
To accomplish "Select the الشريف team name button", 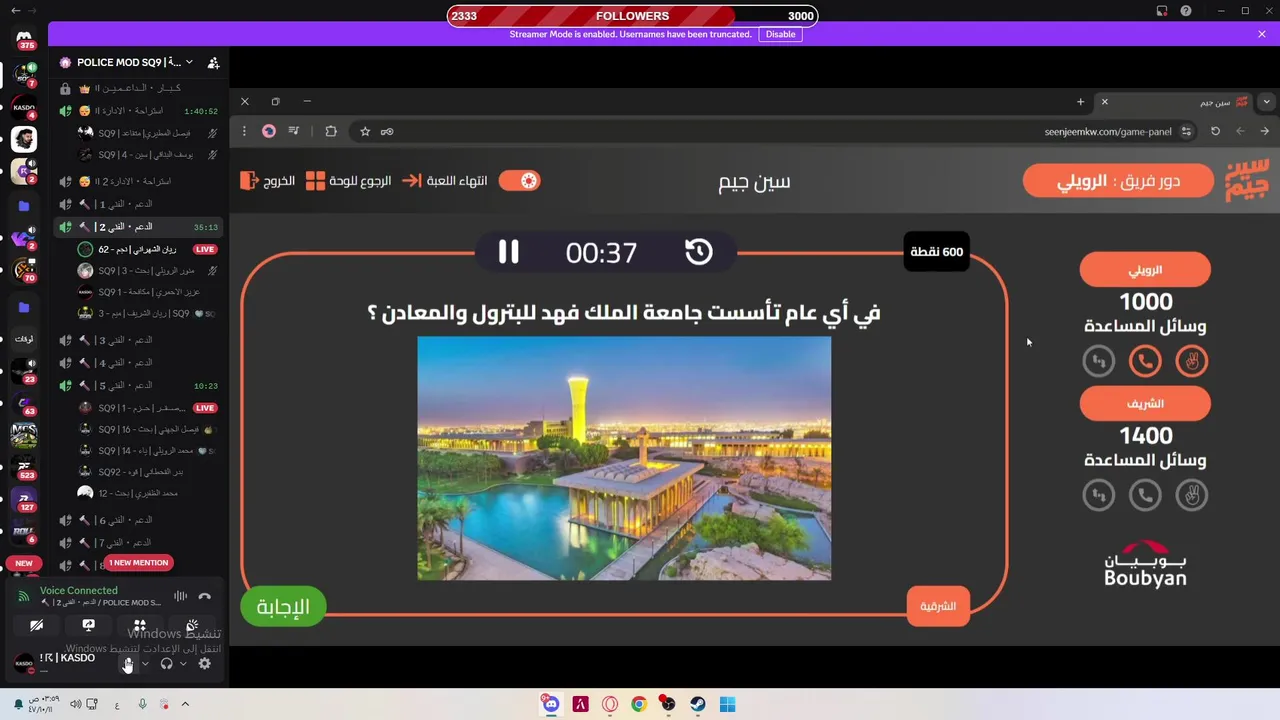I will (1145, 404).
